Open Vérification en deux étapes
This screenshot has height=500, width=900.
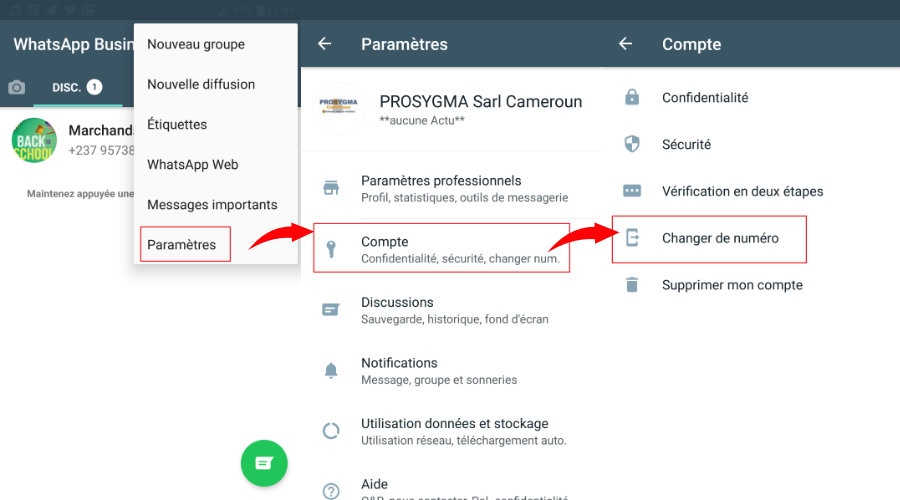coord(742,191)
